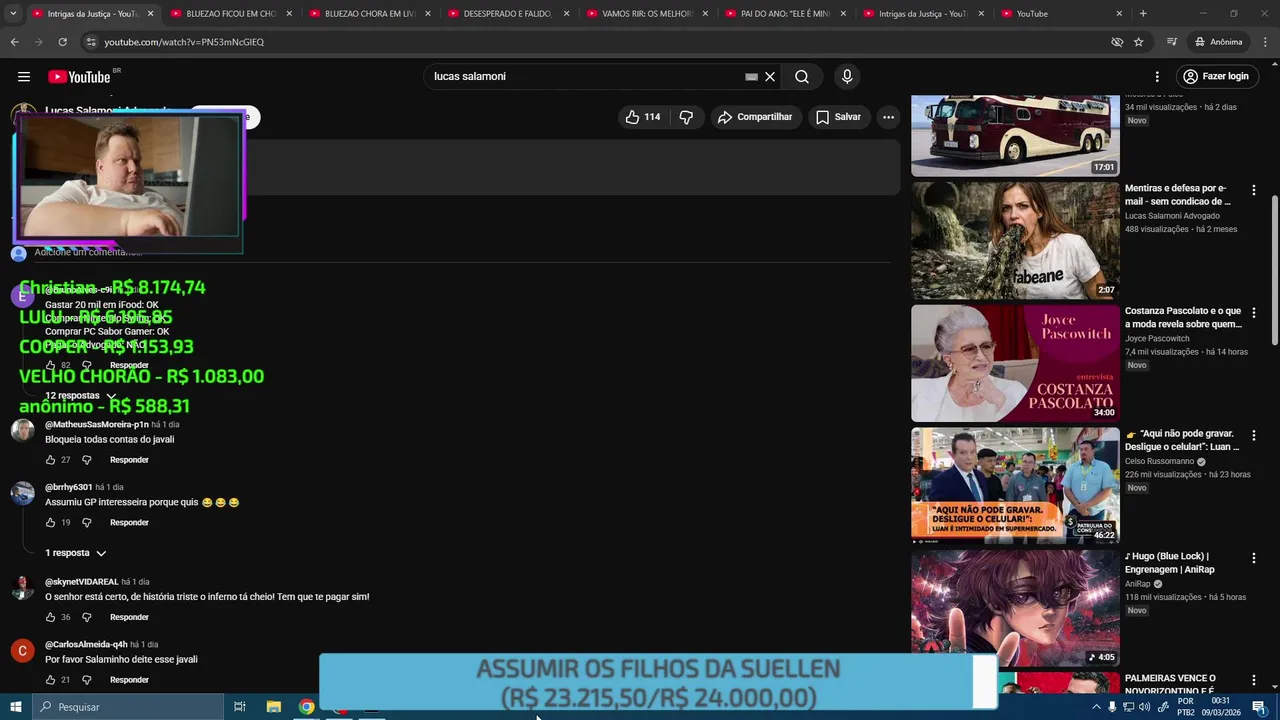Dislike MatheusSasMoreira's comment
1280x720 pixels.
(87, 460)
